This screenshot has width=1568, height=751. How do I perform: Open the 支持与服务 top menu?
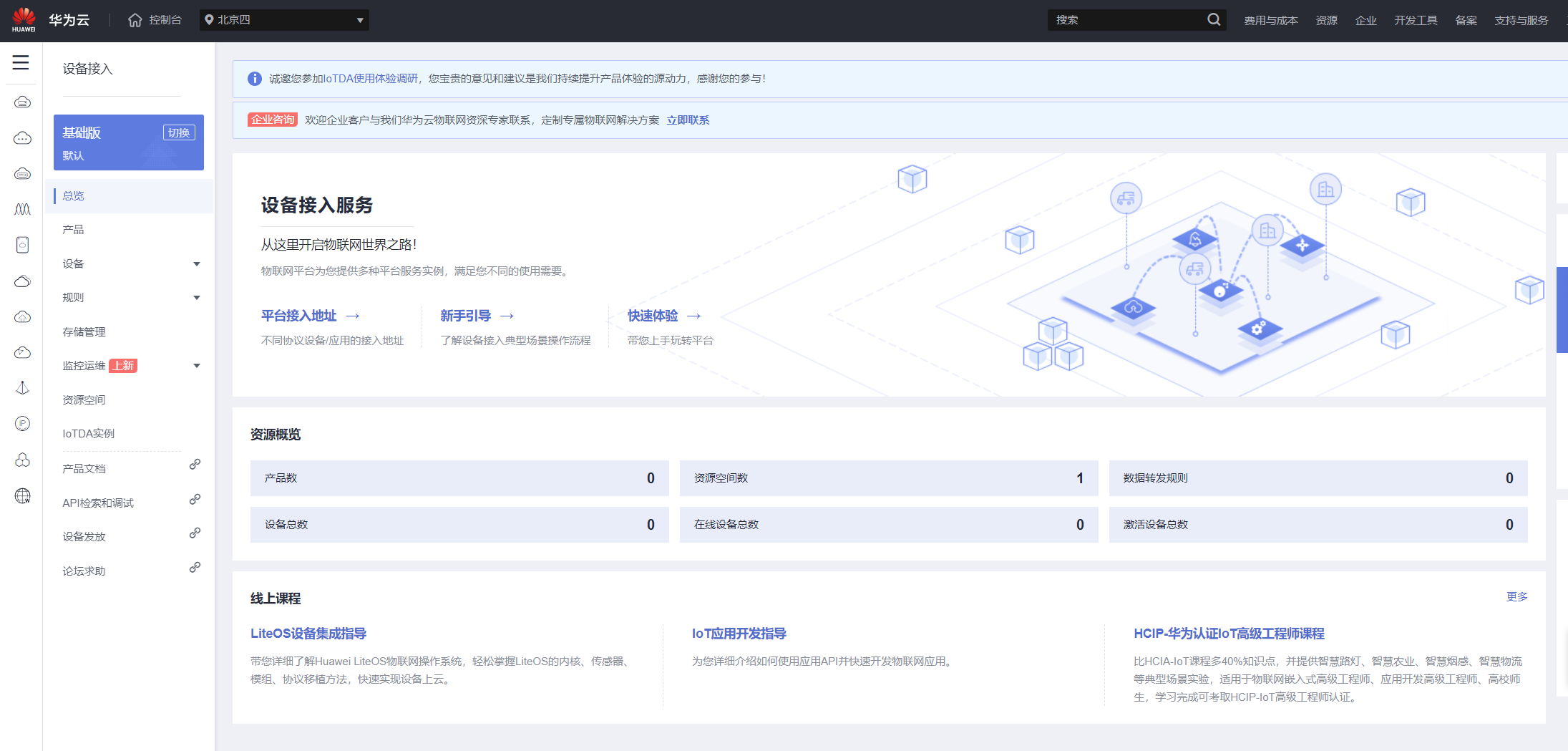(x=1521, y=20)
